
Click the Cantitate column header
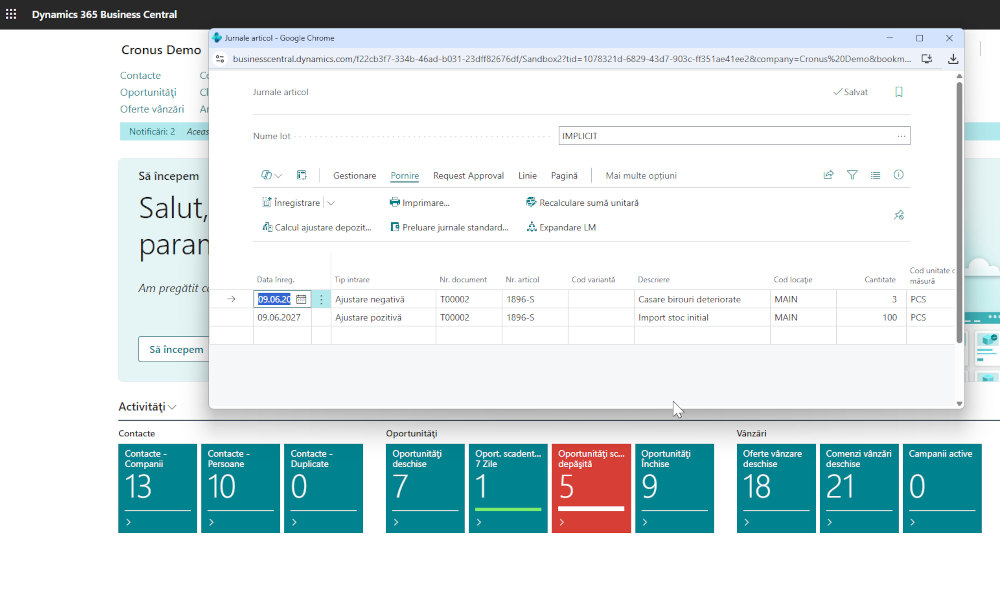click(879, 279)
